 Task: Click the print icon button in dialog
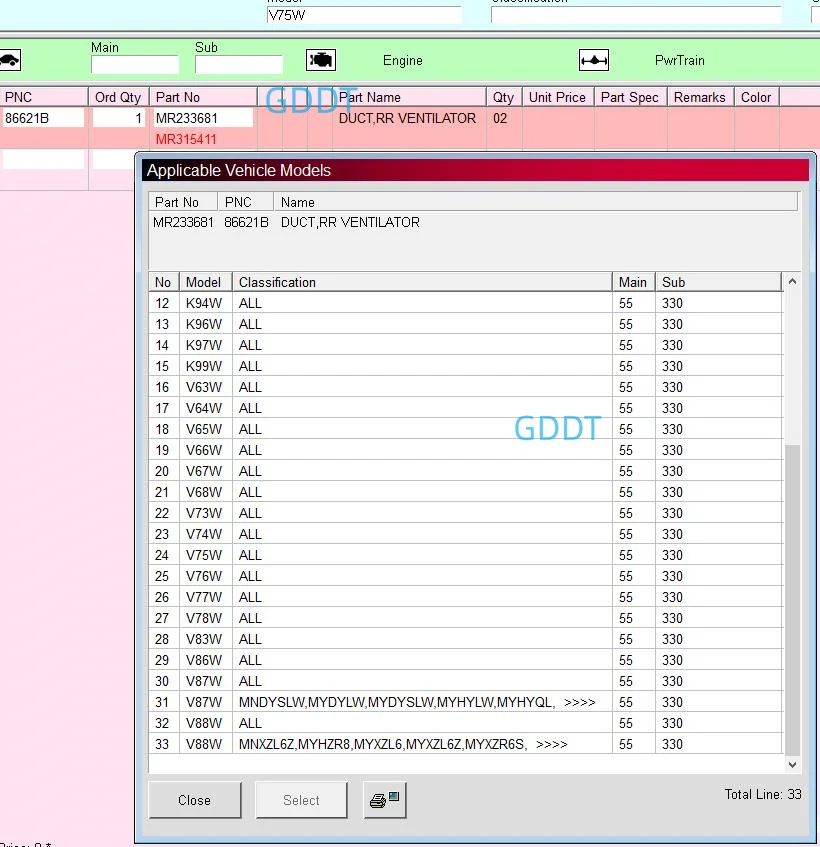pyautogui.click(x=385, y=800)
